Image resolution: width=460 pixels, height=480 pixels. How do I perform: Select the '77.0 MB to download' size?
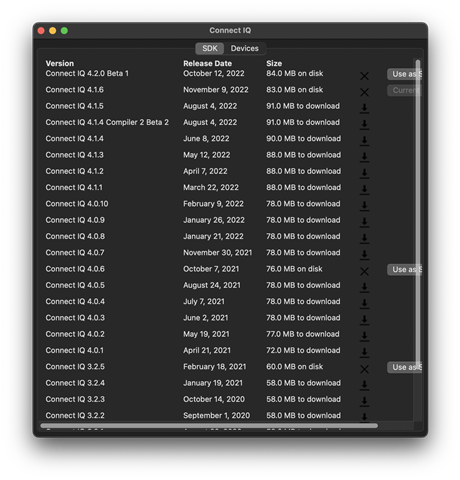pyautogui.click(x=303, y=334)
